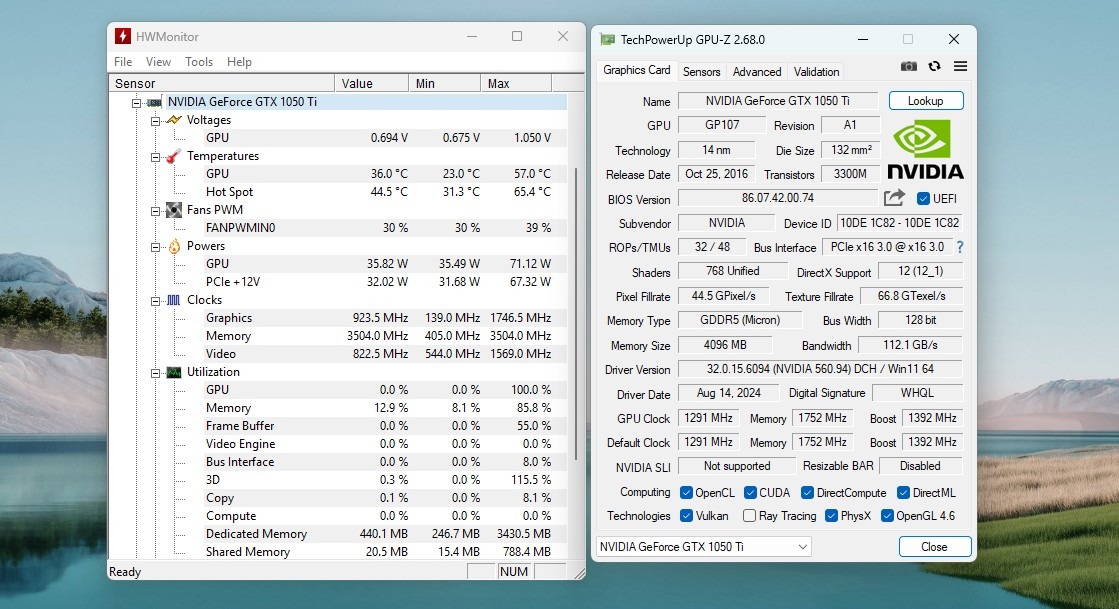The image size is (1119, 609).
Task: Collapse the Temperatures tree section
Action: pos(155,156)
